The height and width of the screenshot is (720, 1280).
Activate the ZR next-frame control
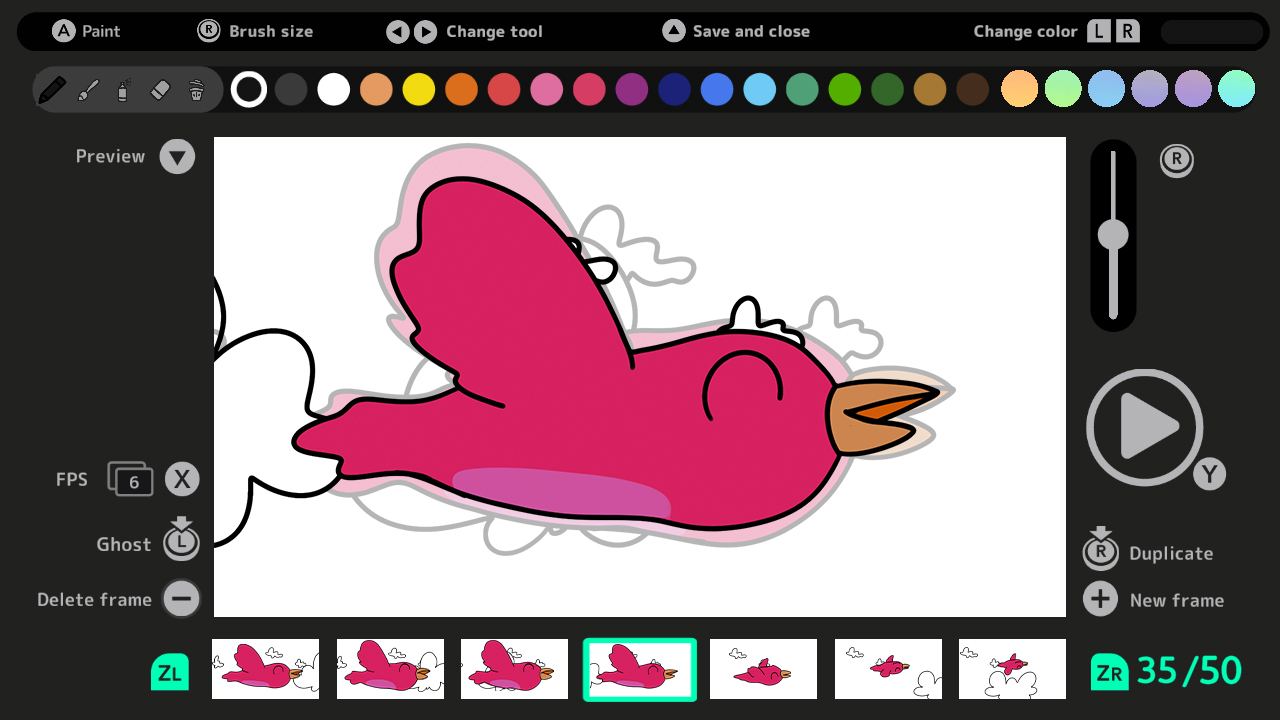point(1111,671)
